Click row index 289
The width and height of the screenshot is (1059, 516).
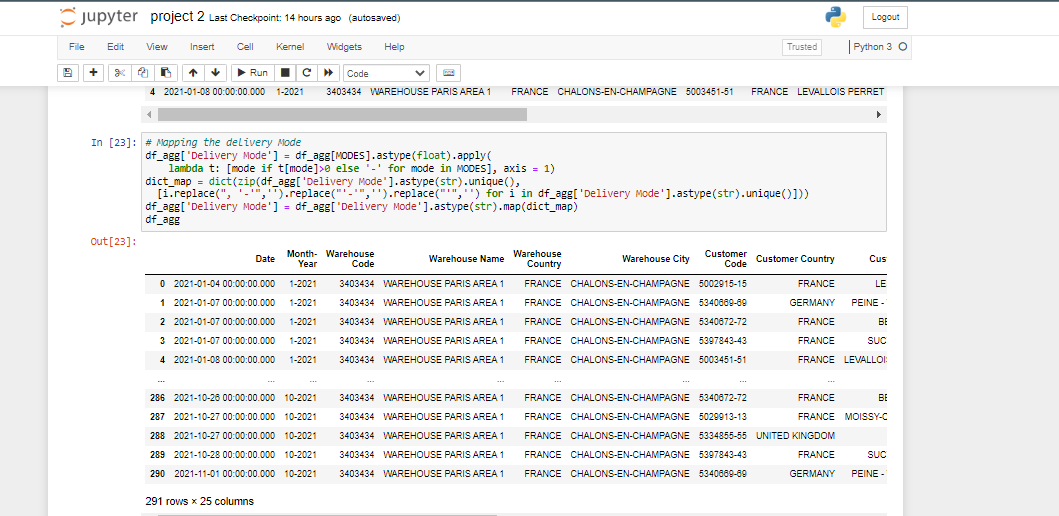tap(157, 455)
